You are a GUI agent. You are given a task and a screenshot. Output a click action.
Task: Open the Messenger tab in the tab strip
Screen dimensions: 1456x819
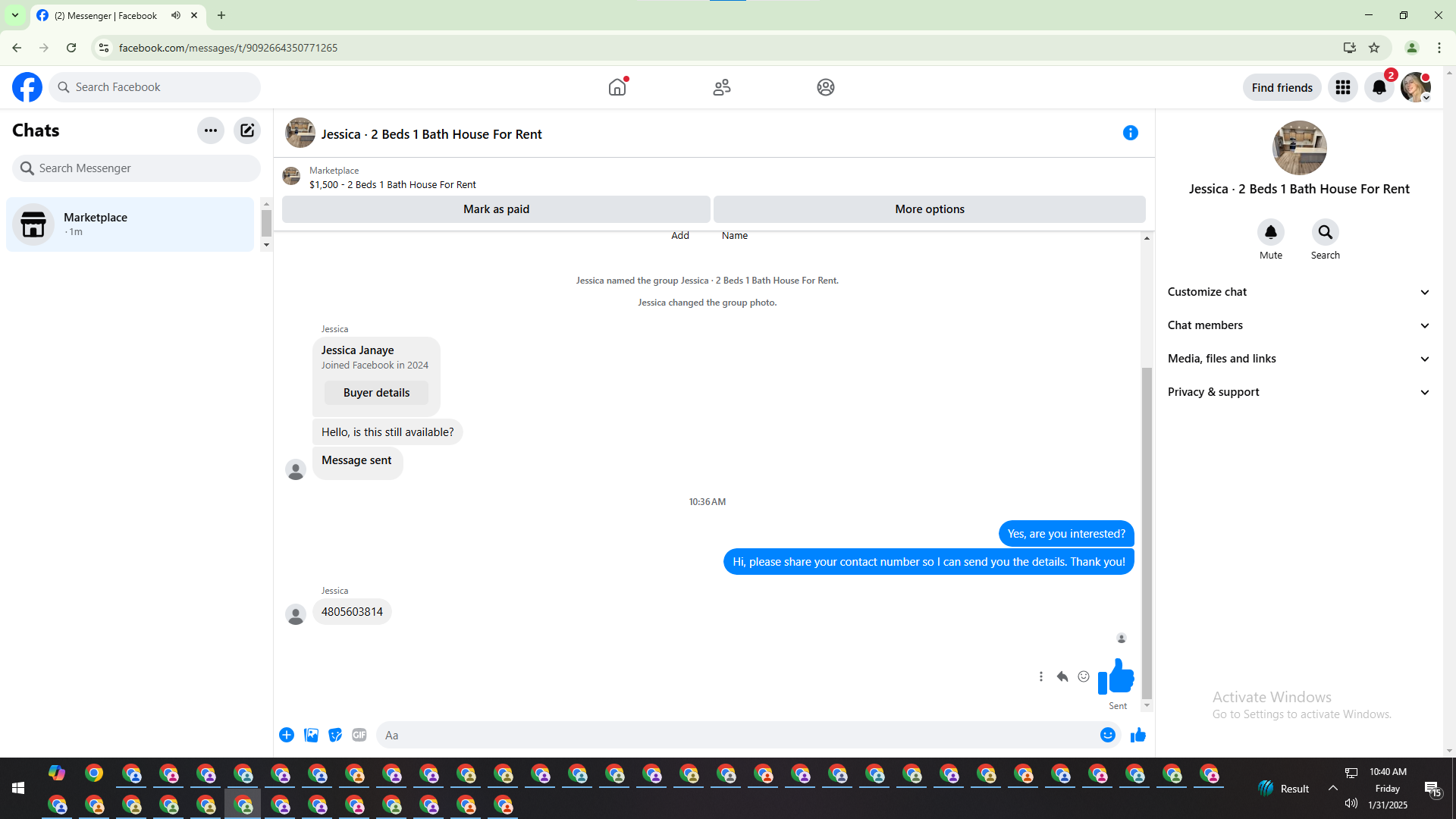pyautogui.click(x=118, y=15)
